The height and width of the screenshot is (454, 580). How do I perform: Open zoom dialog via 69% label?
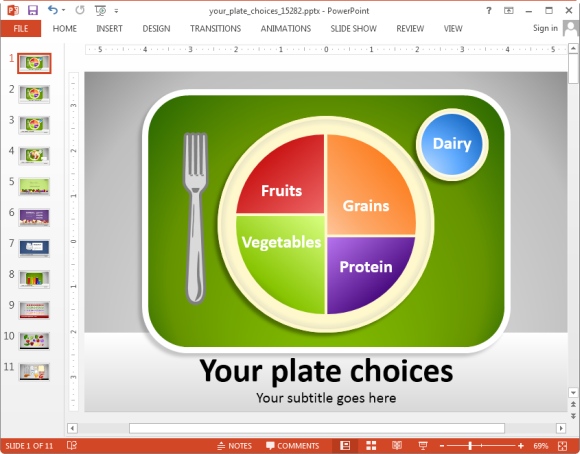tap(541, 446)
